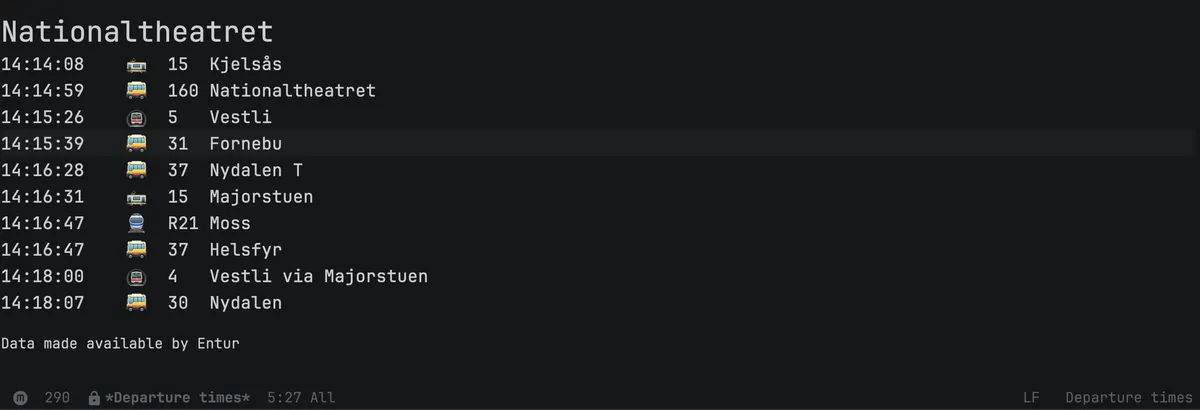Viewport: 1200px width, 410px height.
Task: Click the metro icon for line 5 Vestli
Action: click(x=136, y=118)
